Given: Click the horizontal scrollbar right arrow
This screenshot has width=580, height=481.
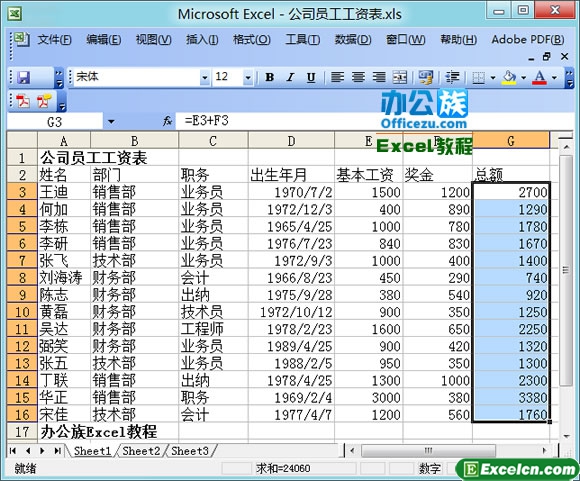Looking at the screenshot, I should [544, 451].
